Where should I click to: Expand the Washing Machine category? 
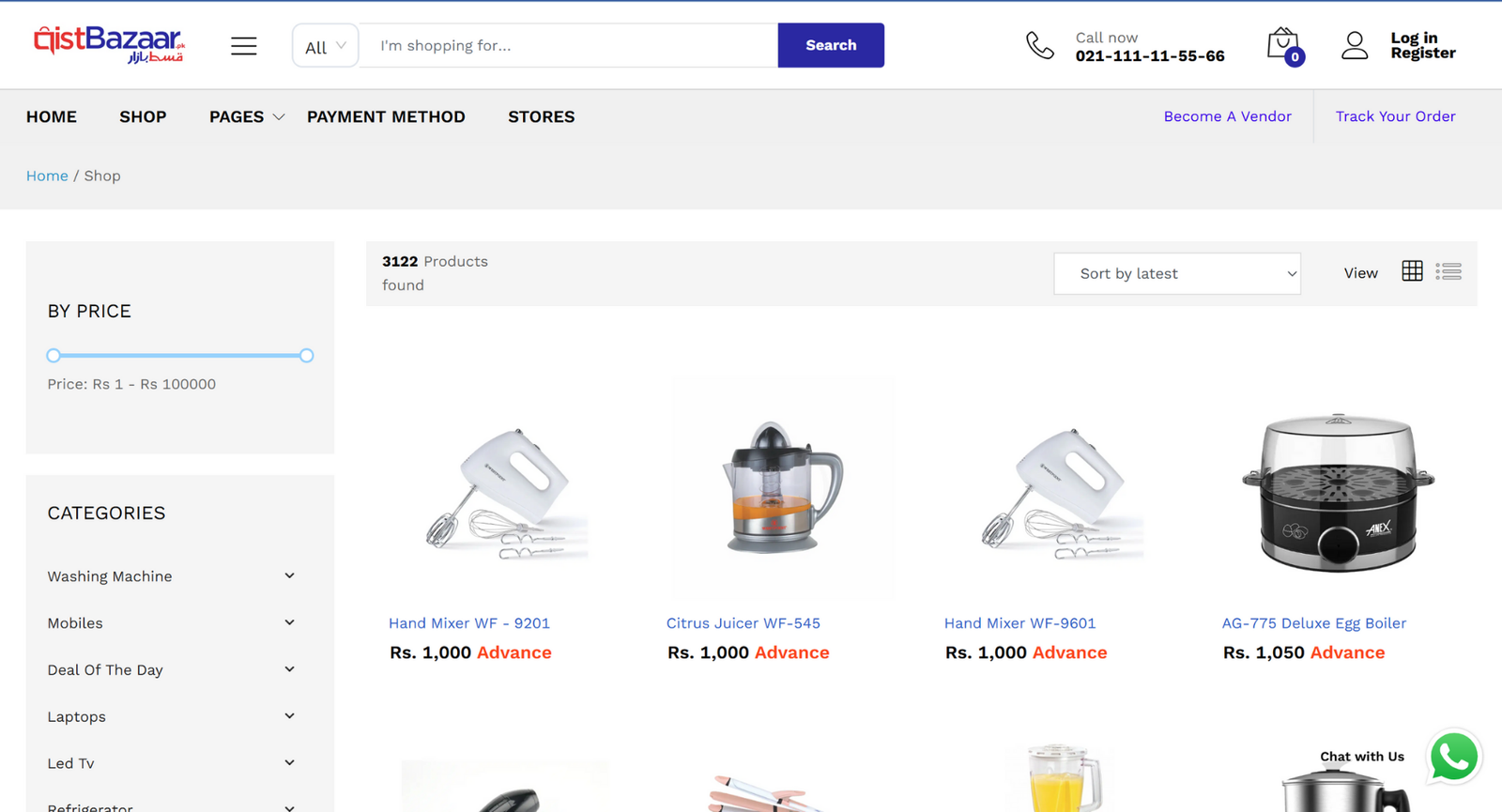click(289, 575)
